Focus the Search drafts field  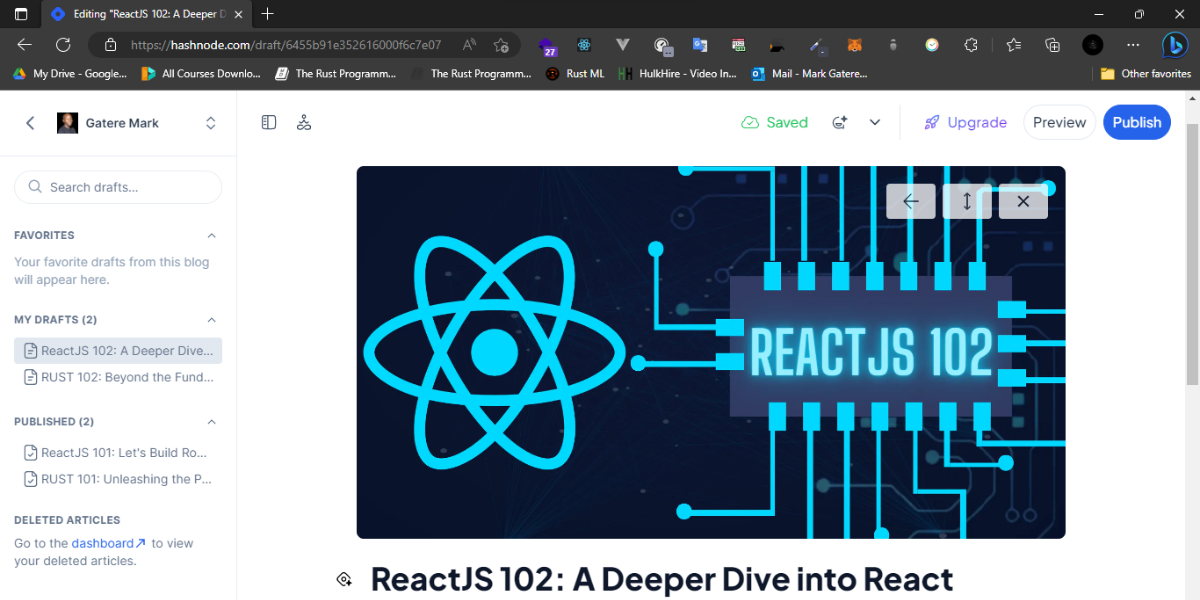click(118, 187)
